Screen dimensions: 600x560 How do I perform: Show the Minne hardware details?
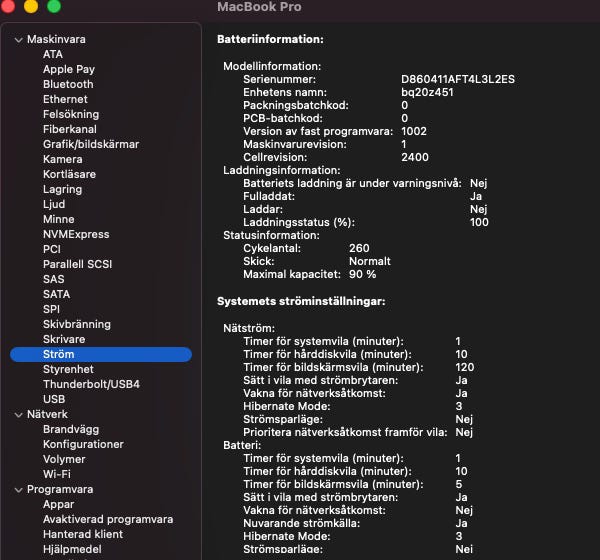pos(59,219)
